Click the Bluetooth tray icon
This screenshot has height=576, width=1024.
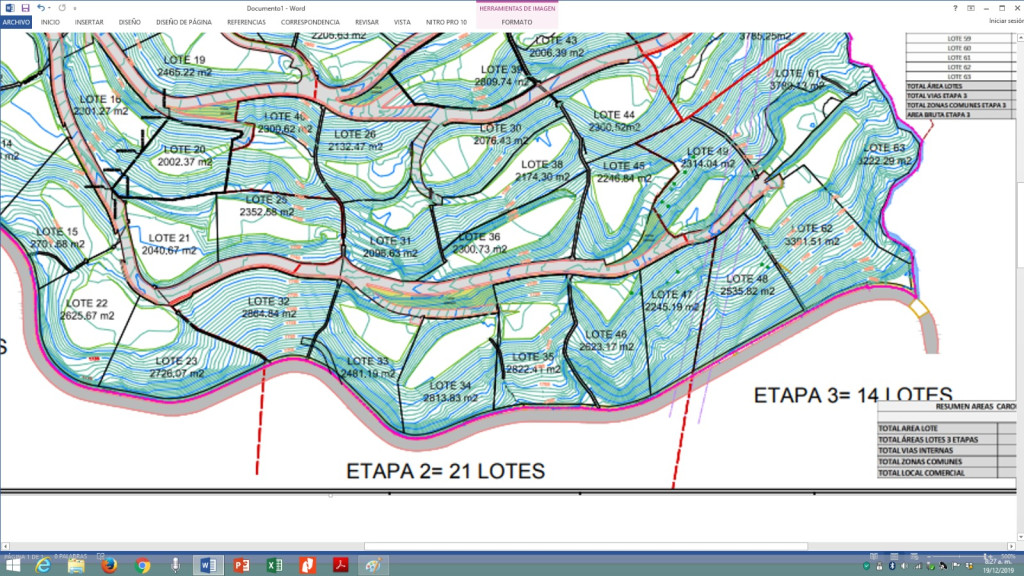[891, 566]
